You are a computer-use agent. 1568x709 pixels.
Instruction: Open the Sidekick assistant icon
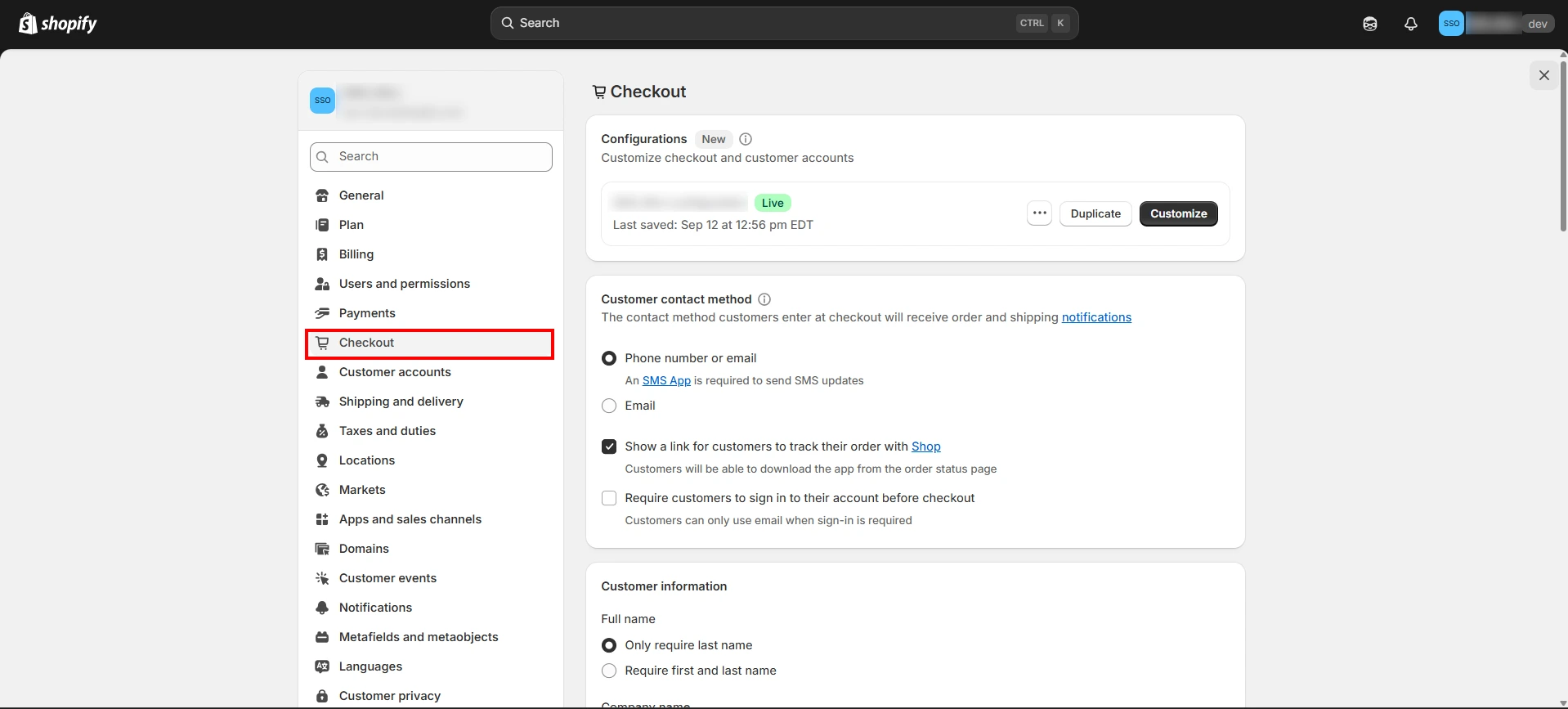[x=1370, y=24]
